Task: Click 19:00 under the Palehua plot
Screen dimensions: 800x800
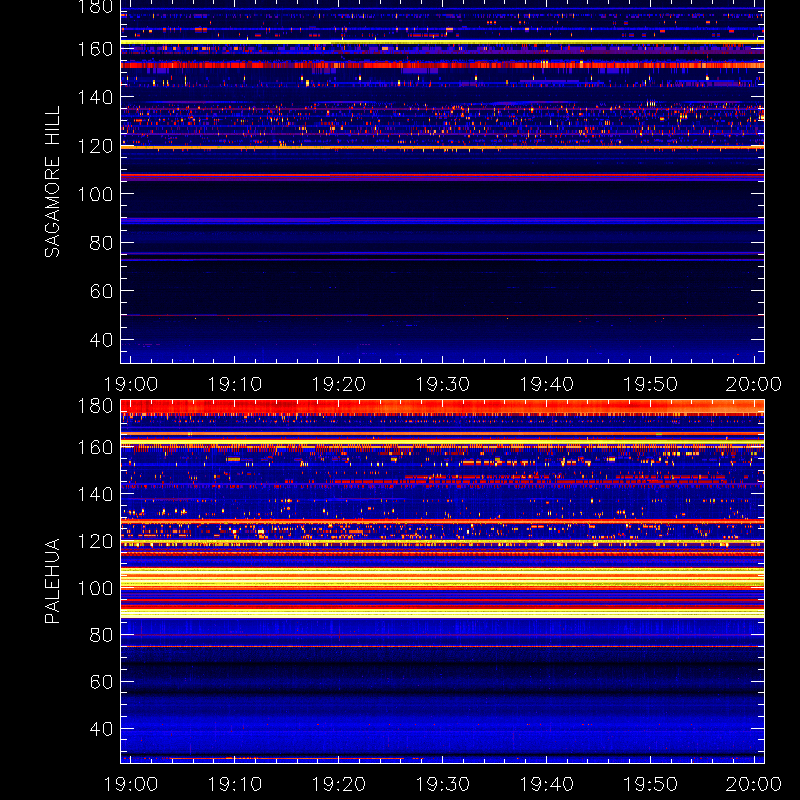Action: click(x=131, y=784)
